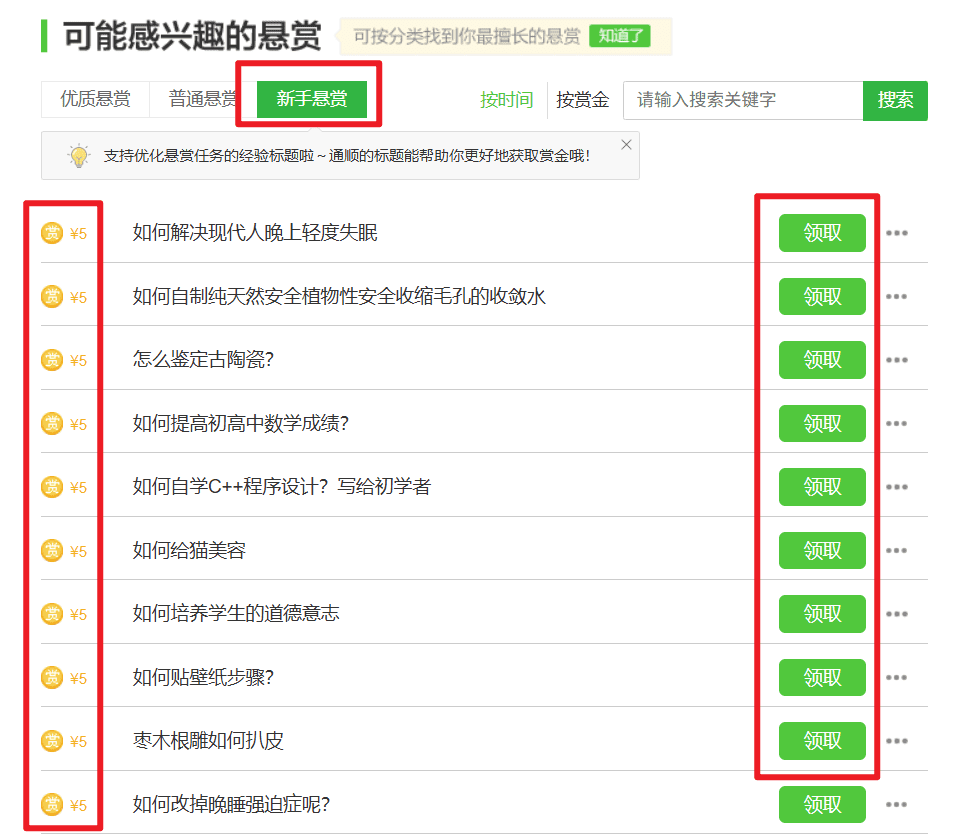Image resolution: width=970 pixels, height=839 pixels.
Task: Sort bounties by 按赏金
Action: tap(583, 100)
